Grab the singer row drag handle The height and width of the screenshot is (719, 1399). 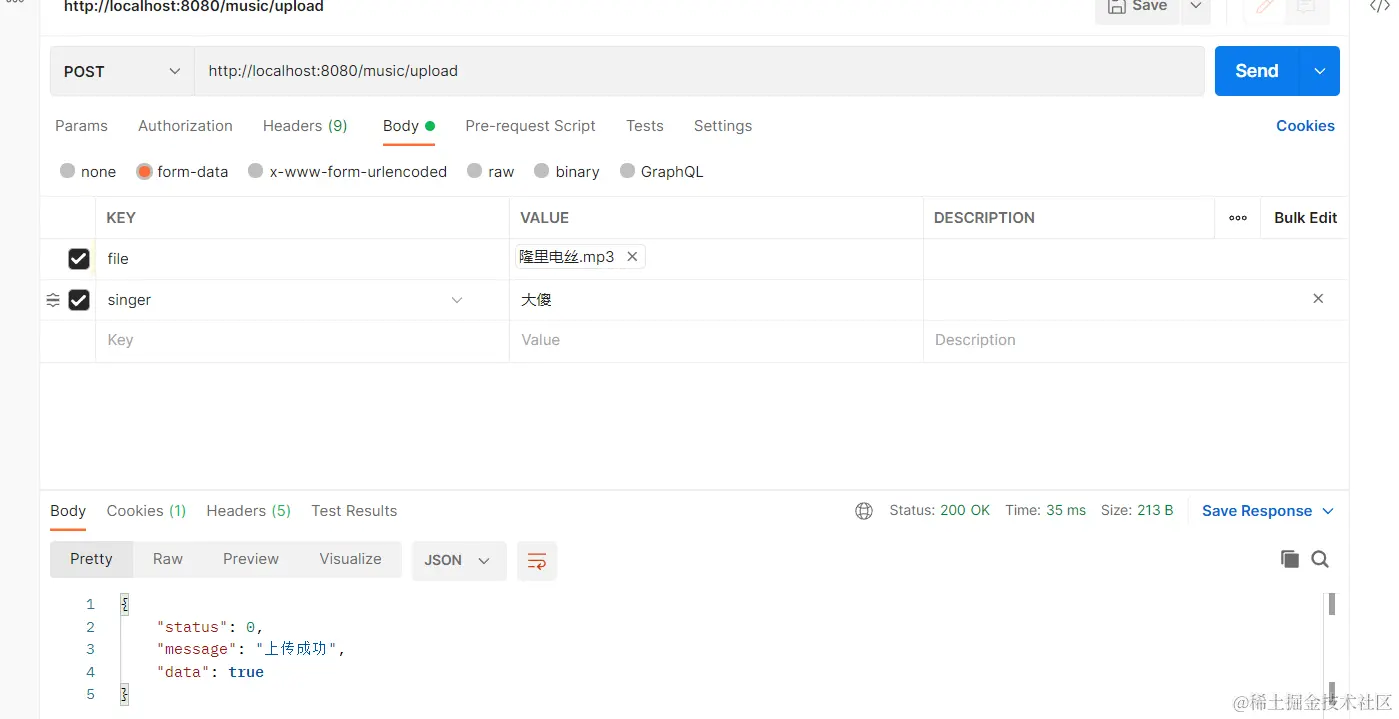53,300
